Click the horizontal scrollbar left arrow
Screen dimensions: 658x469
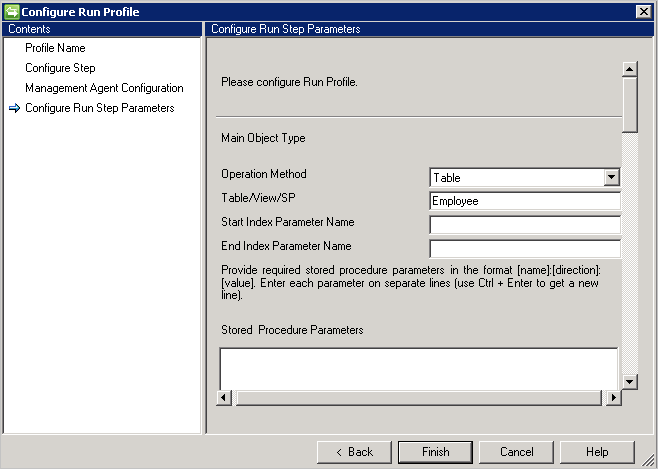[x=224, y=397]
